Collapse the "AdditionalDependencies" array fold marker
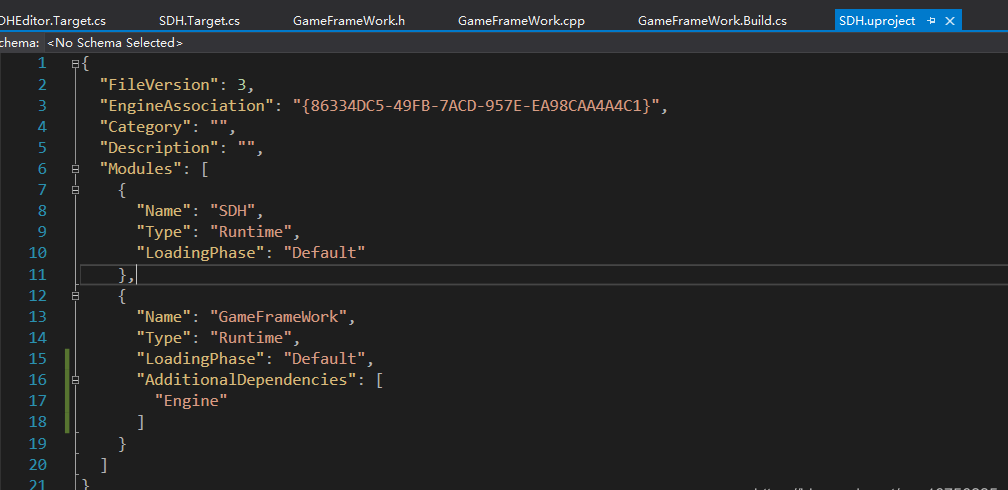The width and height of the screenshot is (1008, 490). [75, 380]
